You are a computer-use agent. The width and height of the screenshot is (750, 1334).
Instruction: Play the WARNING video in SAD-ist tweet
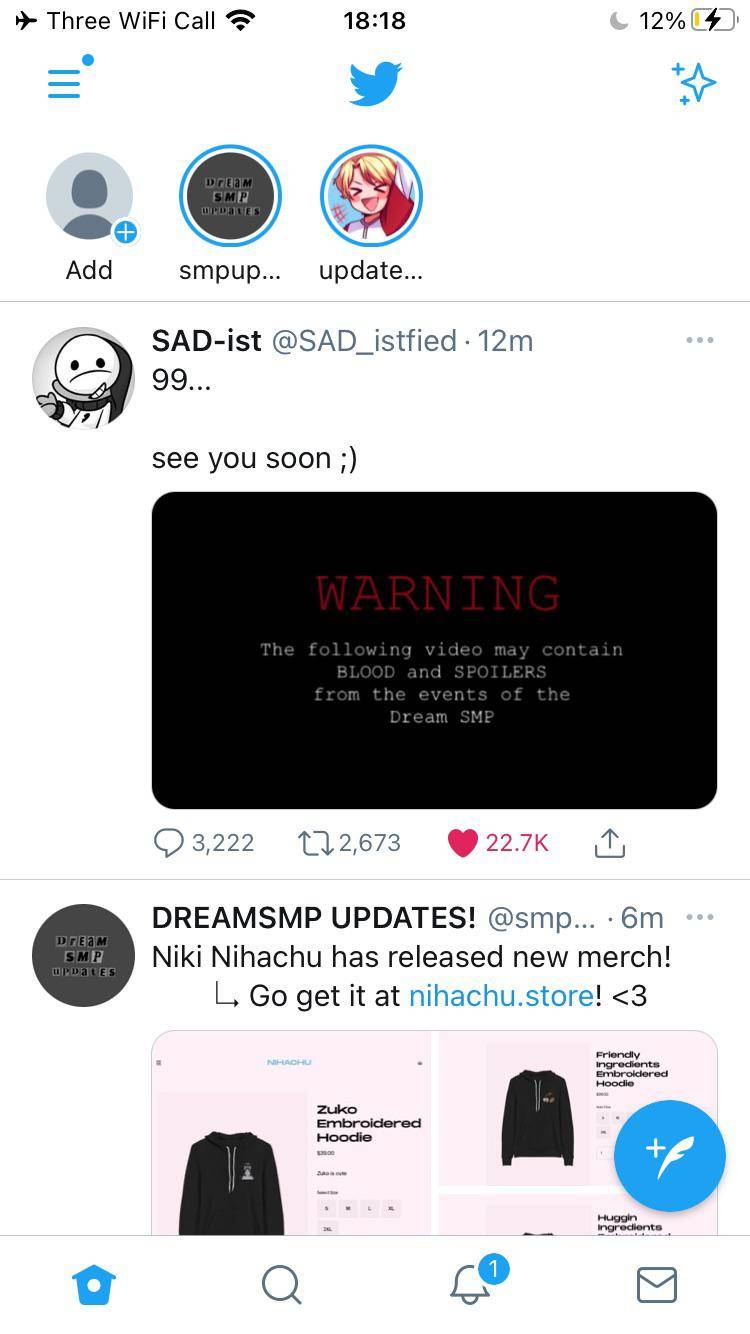point(434,650)
